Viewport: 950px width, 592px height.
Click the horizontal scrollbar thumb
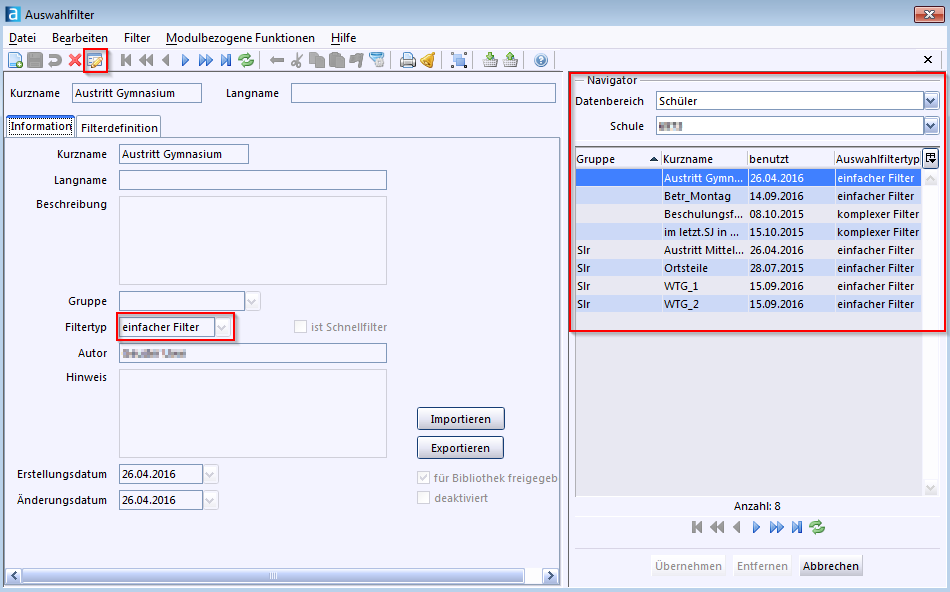(273, 576)
